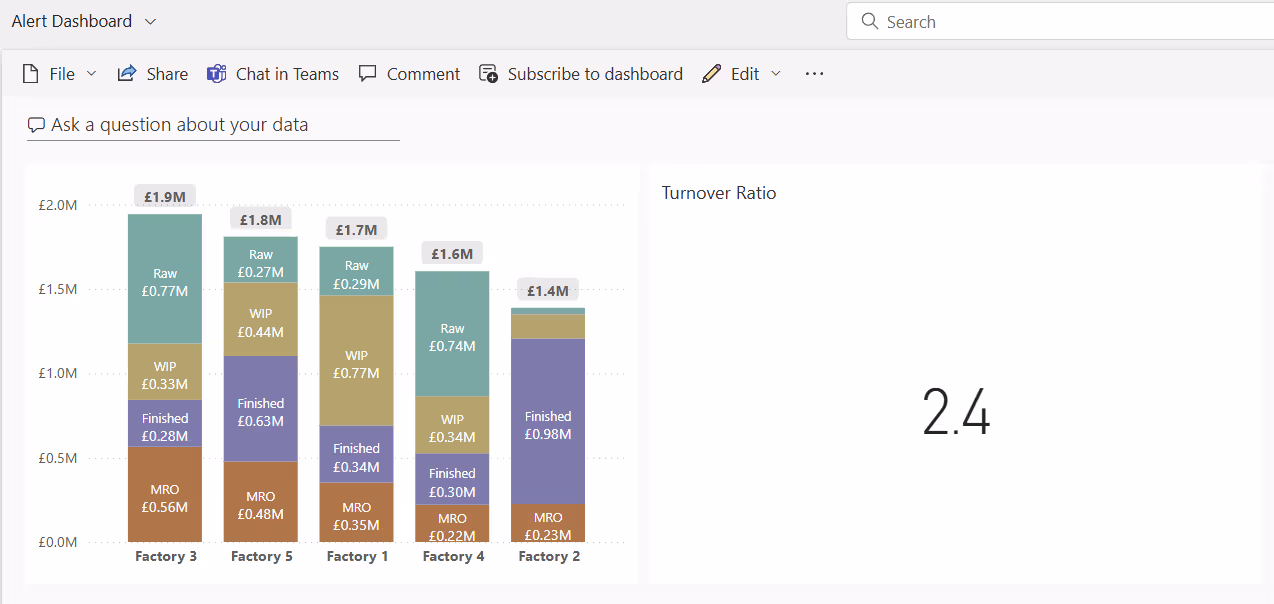Image resolution: width=1274 pixels, height=604 pixels.
Task: Click the Factory 1 axis label
Action: [357, 556]
